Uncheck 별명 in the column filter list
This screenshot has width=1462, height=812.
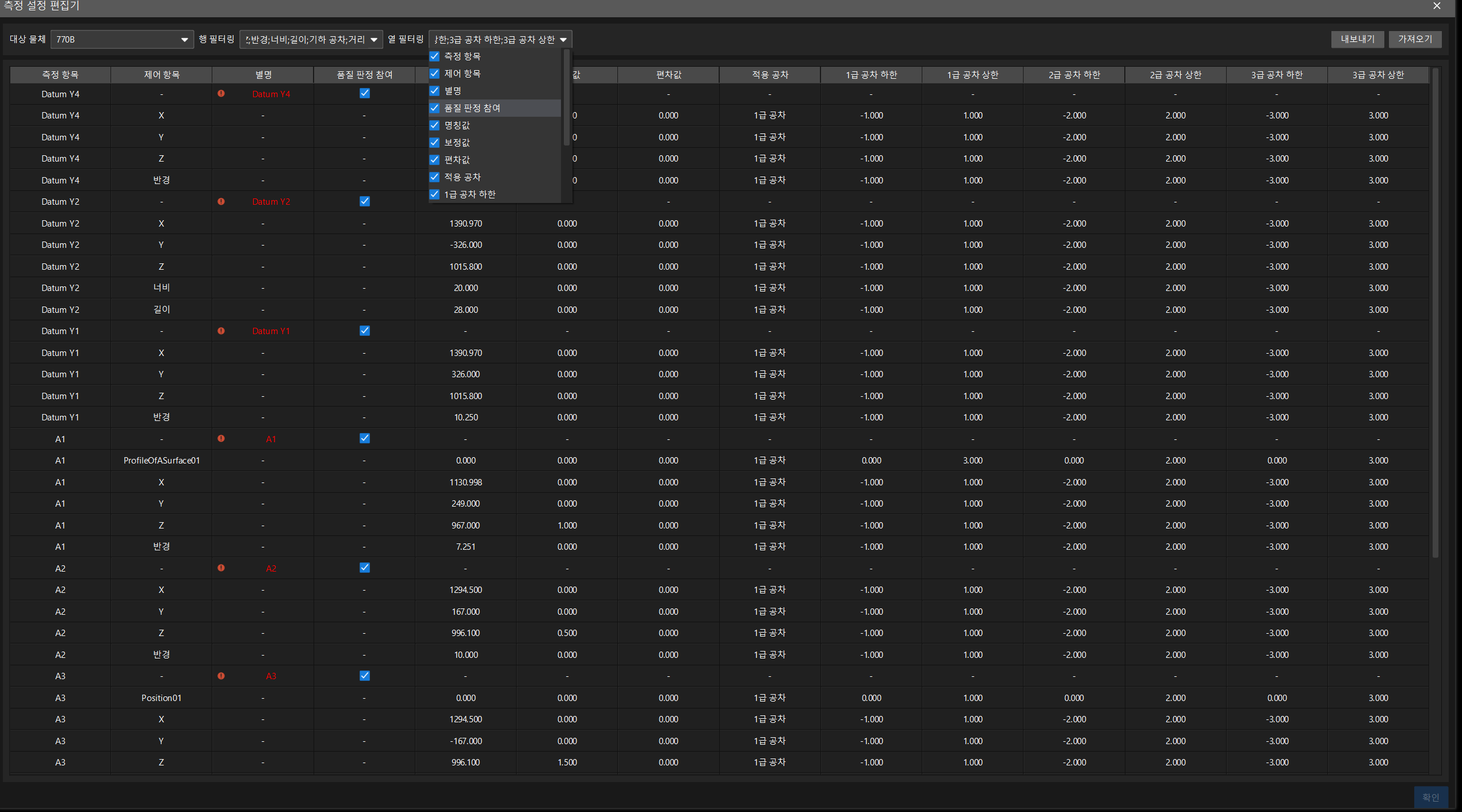click(x=434, y=91)
